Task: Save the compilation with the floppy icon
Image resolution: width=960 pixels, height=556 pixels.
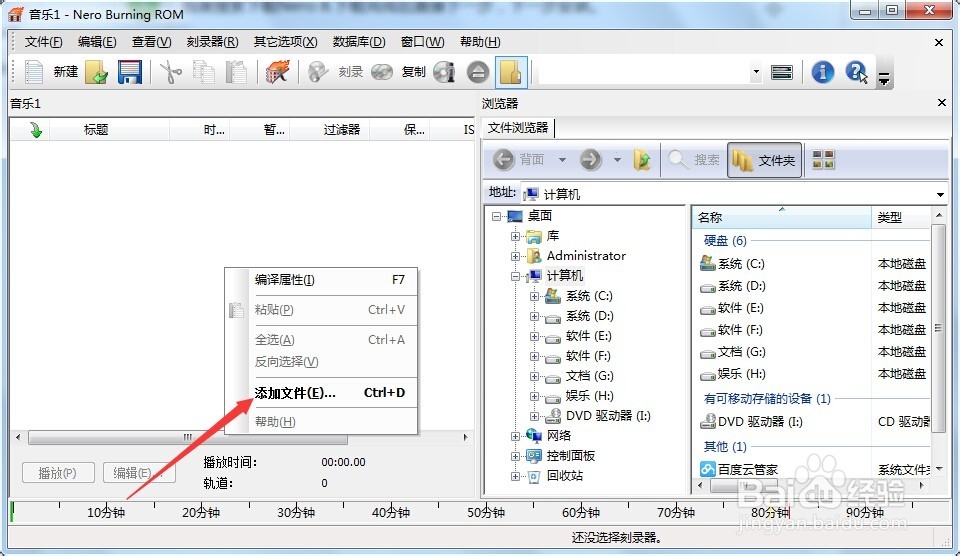Action: pos(130,72)
